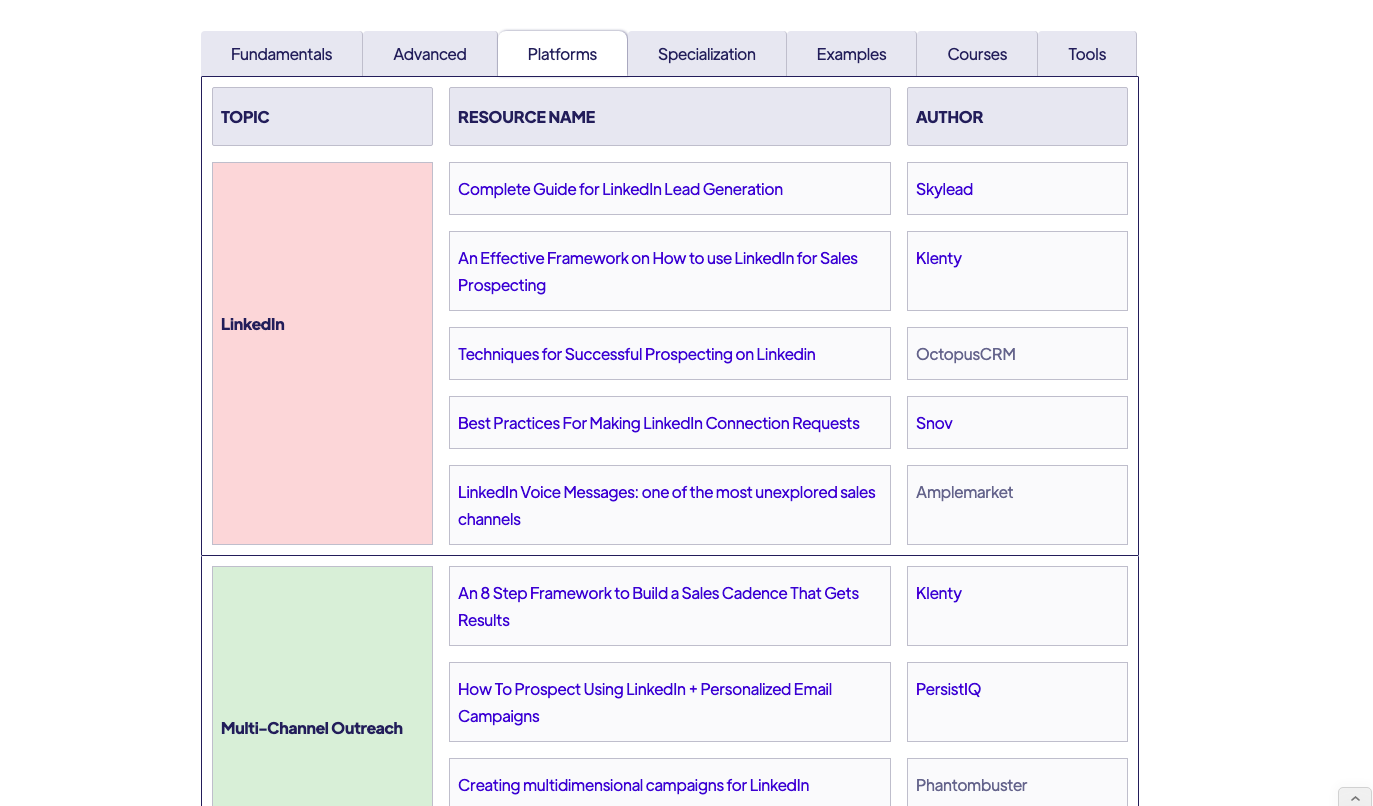Click the RESOURCE NAME column header

pos(670,116)
